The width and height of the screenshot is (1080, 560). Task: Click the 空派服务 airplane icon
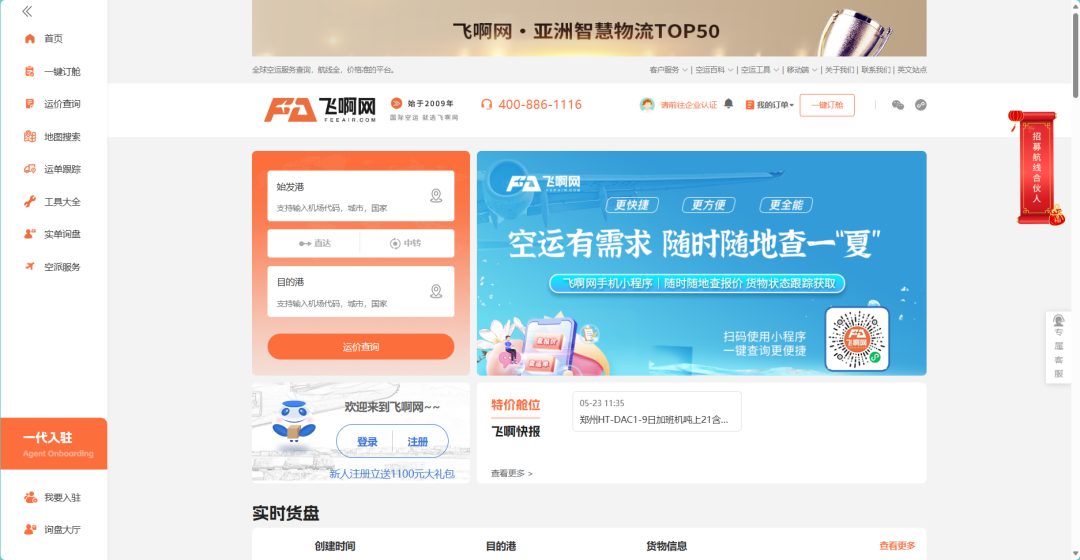(30, 267)
